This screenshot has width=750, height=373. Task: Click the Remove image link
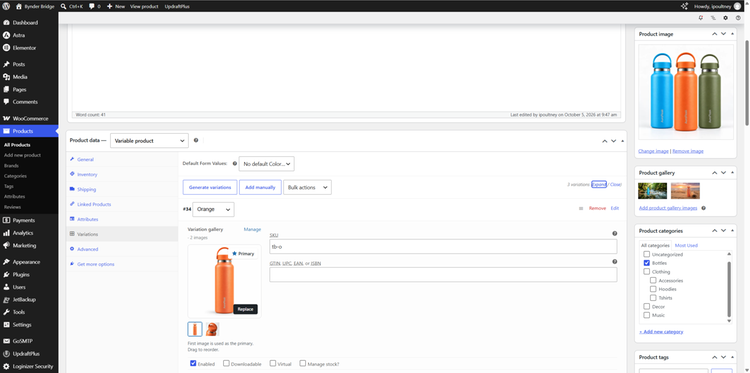(688, 151)
